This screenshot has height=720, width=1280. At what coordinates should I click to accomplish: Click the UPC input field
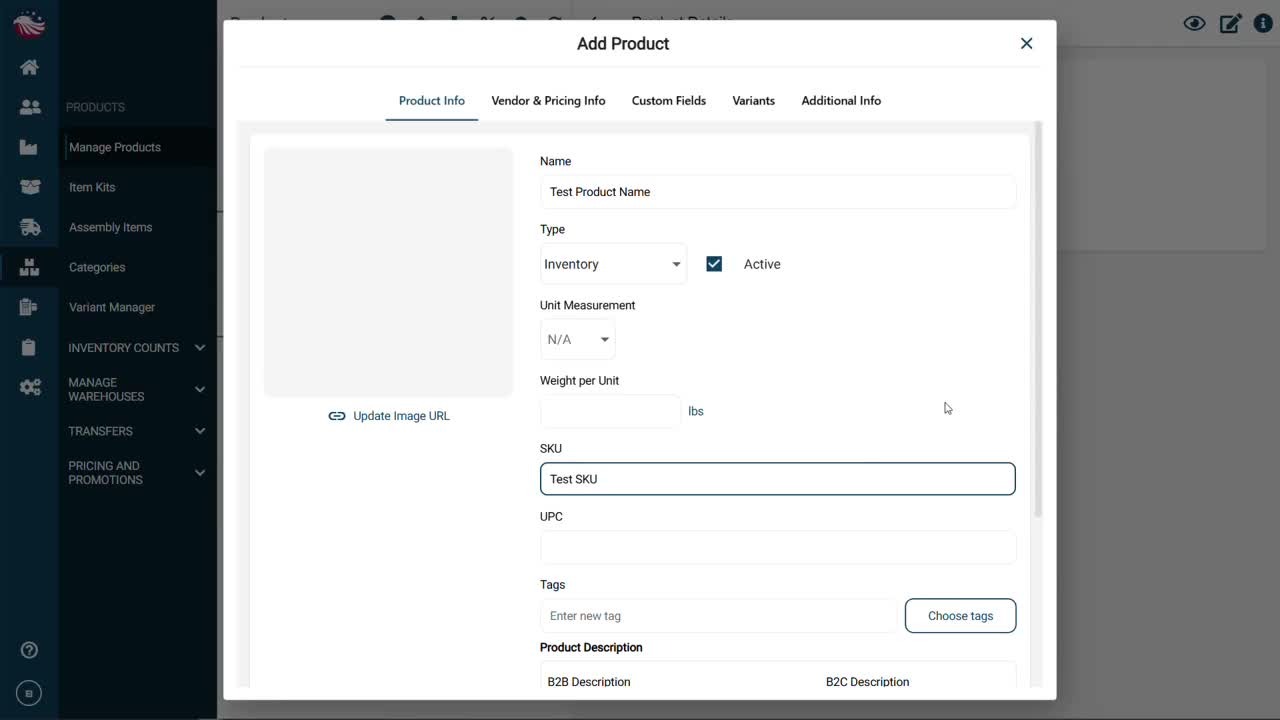pos(778,547)
